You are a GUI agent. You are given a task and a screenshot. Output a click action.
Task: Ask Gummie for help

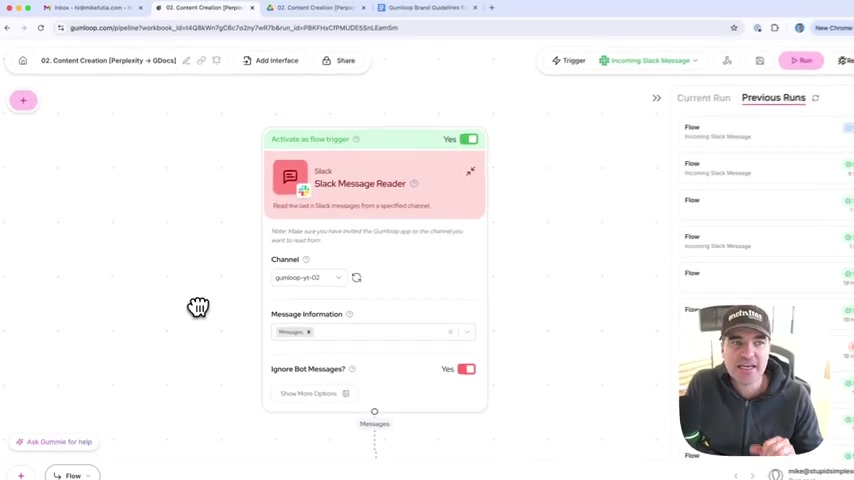click(54, 442)
